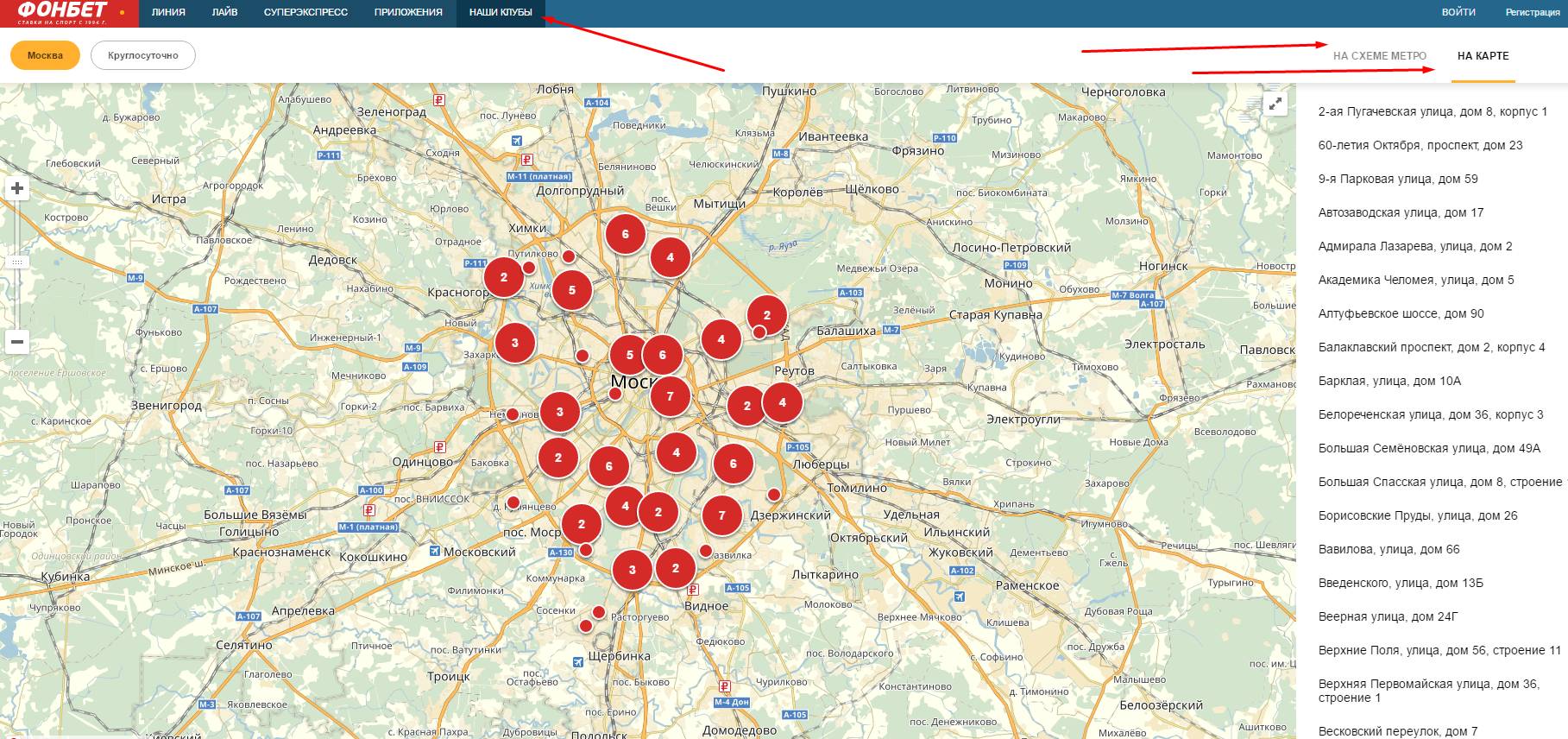Image resolution: width=1568 pixels, height=739 pixels.
Task: Expand the map to fullscreen
Action: click(1275, 104)
